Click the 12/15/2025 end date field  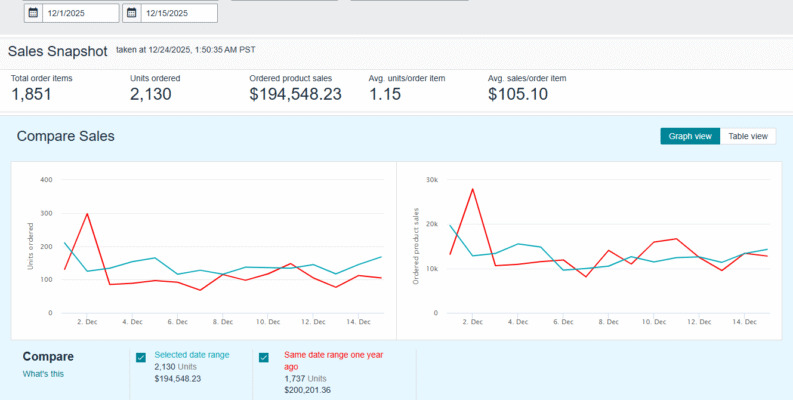point(180,13)
